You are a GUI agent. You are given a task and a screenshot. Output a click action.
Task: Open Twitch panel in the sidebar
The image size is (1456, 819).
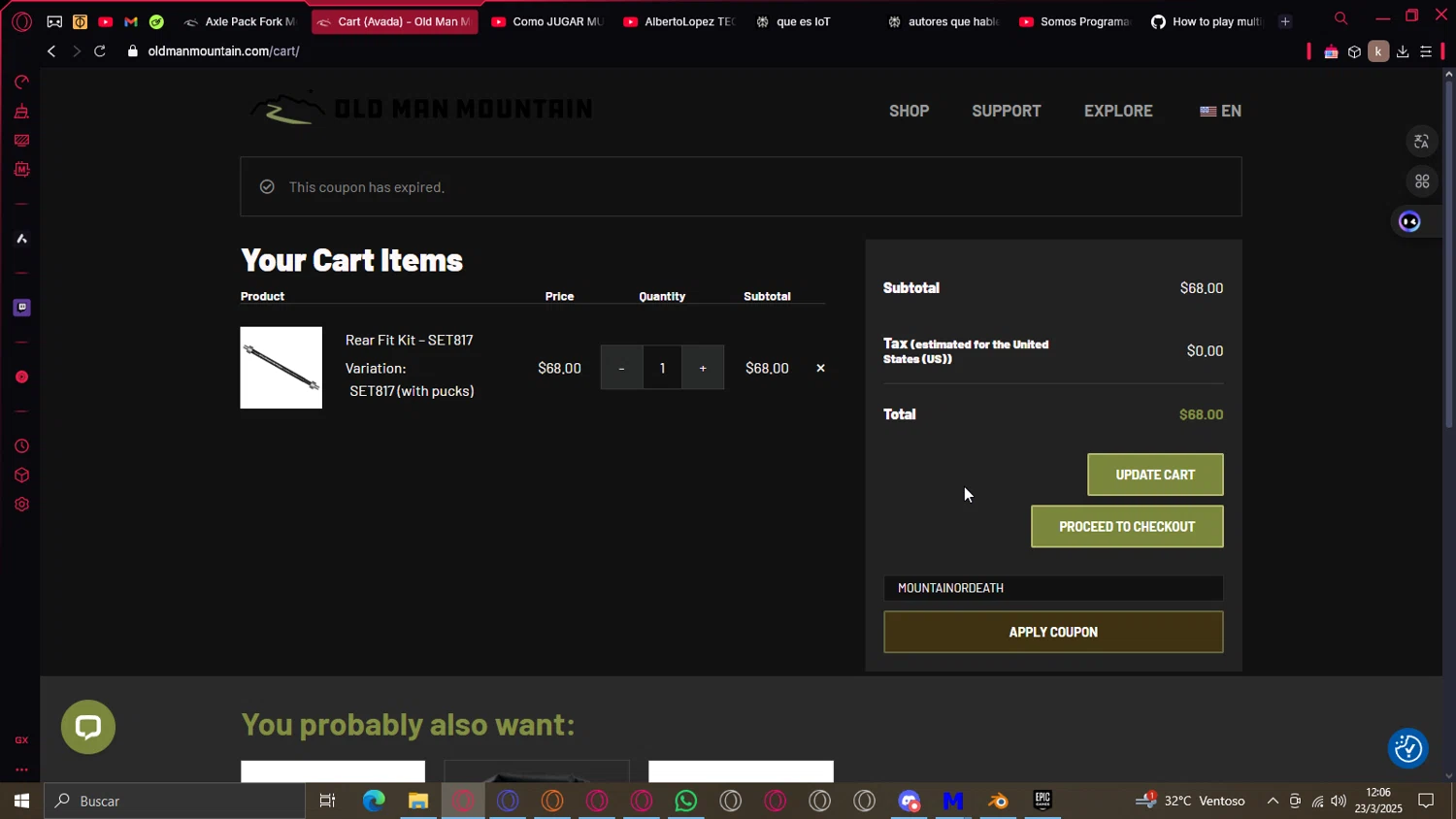[21, 308]
